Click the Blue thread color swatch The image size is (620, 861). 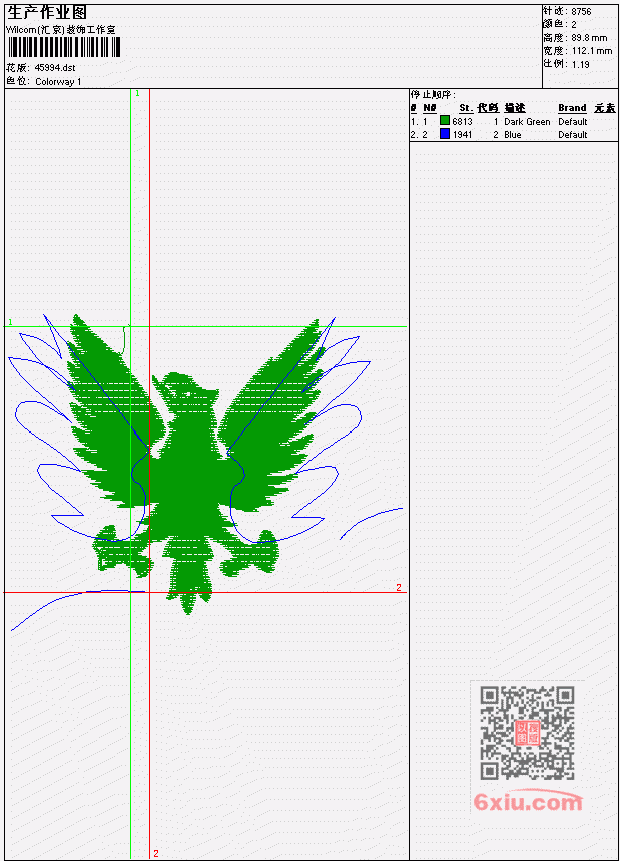pyautogui.click(x=445, y=134)
